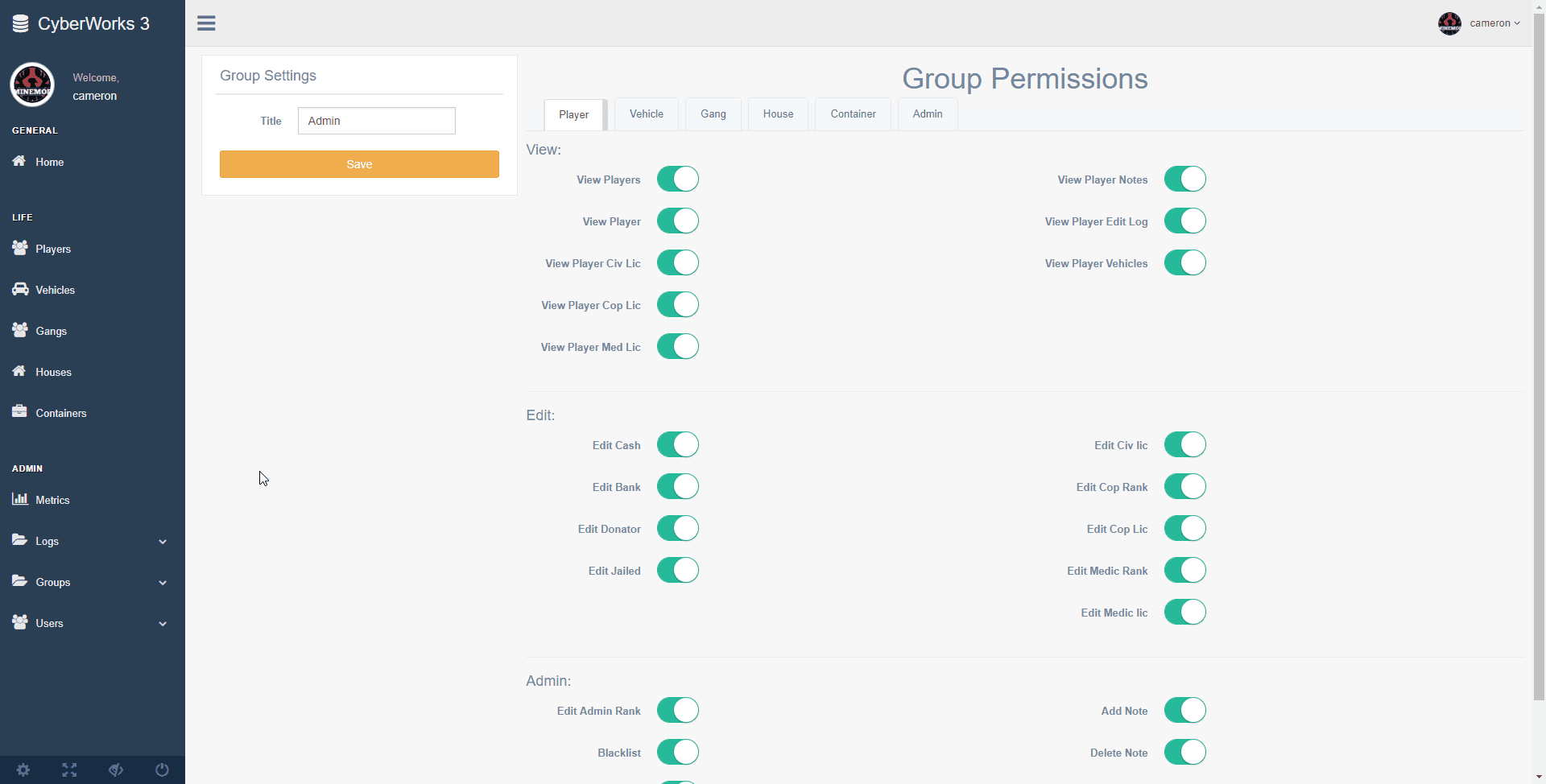The image size is (1546, 784).
Task: Open the cameron account dropdown
Action: pos(1495,23)
